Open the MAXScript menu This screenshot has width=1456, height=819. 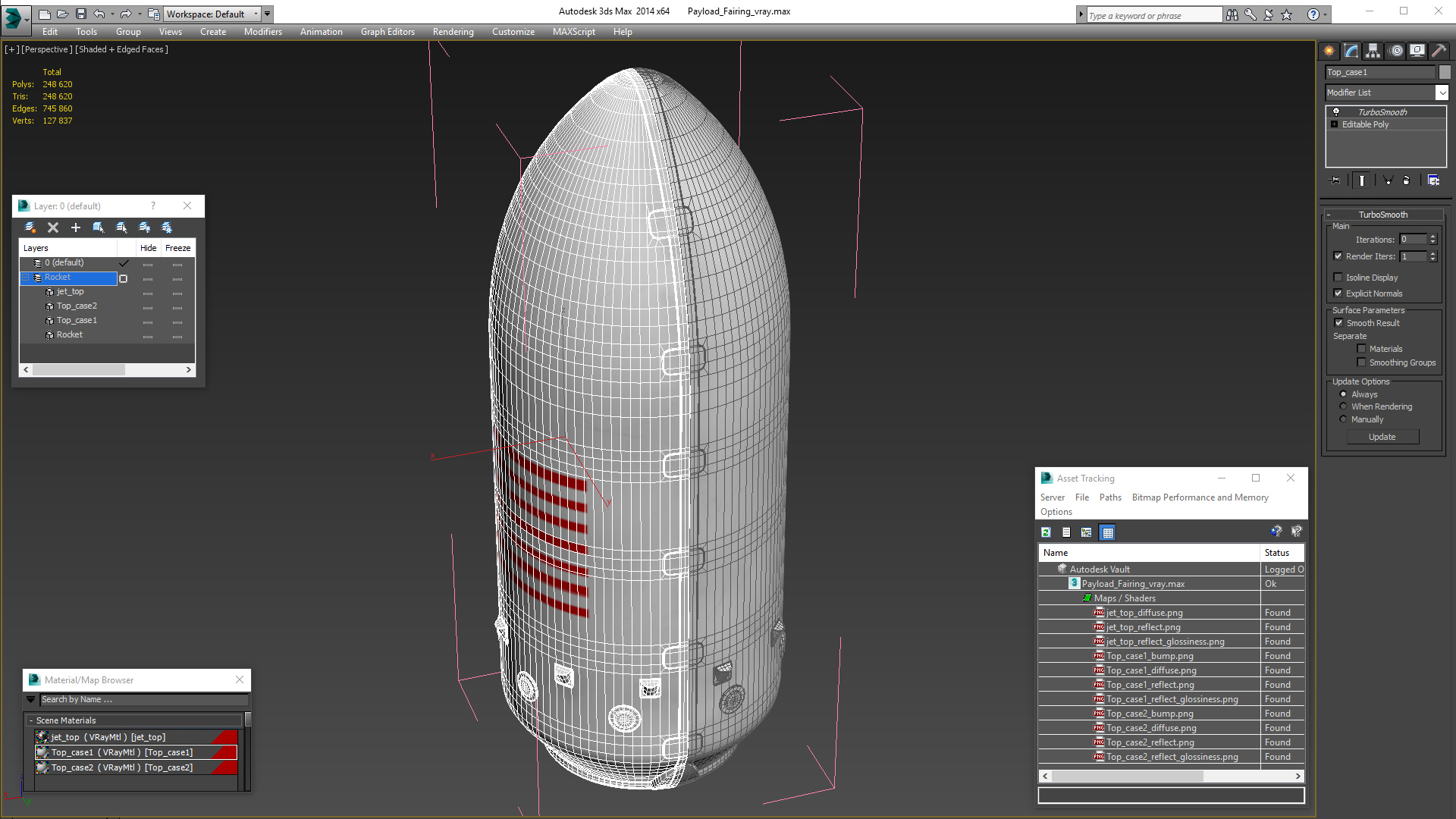click(574, 32)
